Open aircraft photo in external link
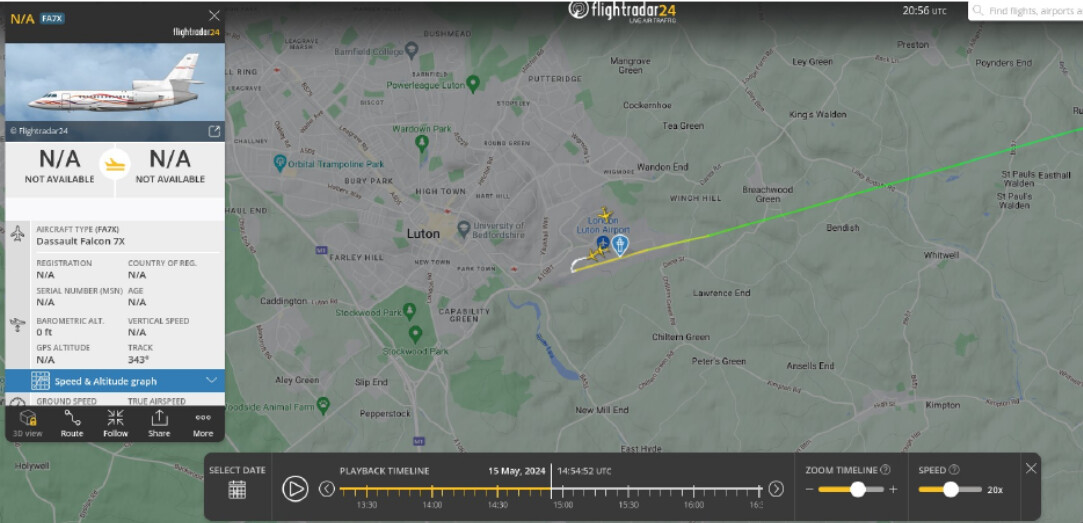The image size is (1083, 523). [x=214, y=131]
